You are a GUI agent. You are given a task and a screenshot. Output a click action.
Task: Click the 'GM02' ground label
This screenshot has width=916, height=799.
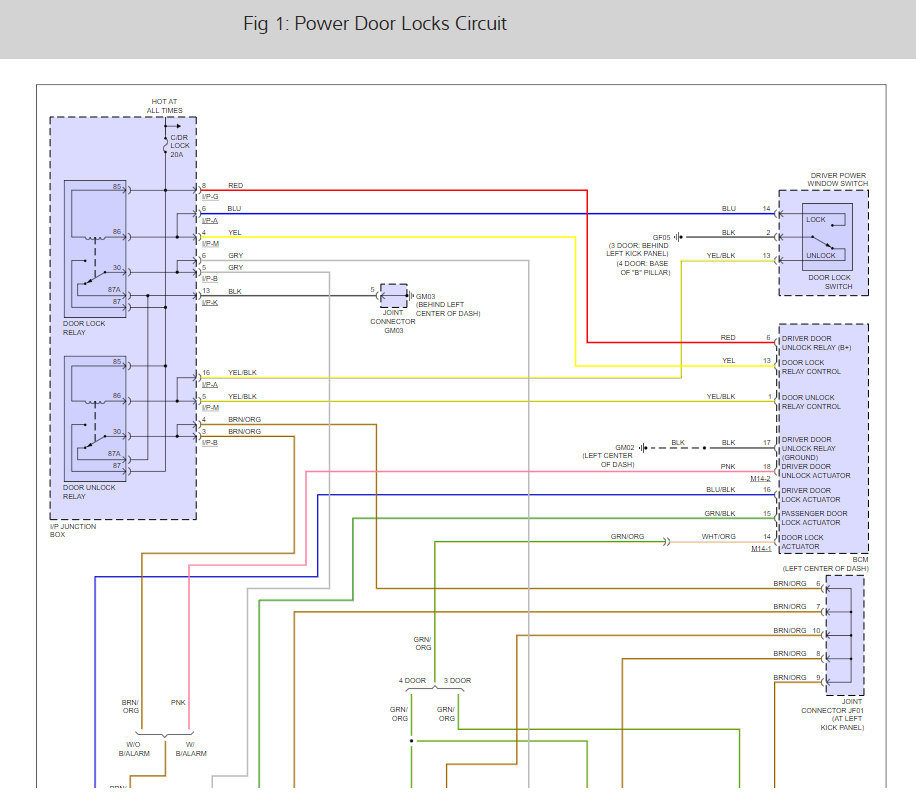click(624, 448)
